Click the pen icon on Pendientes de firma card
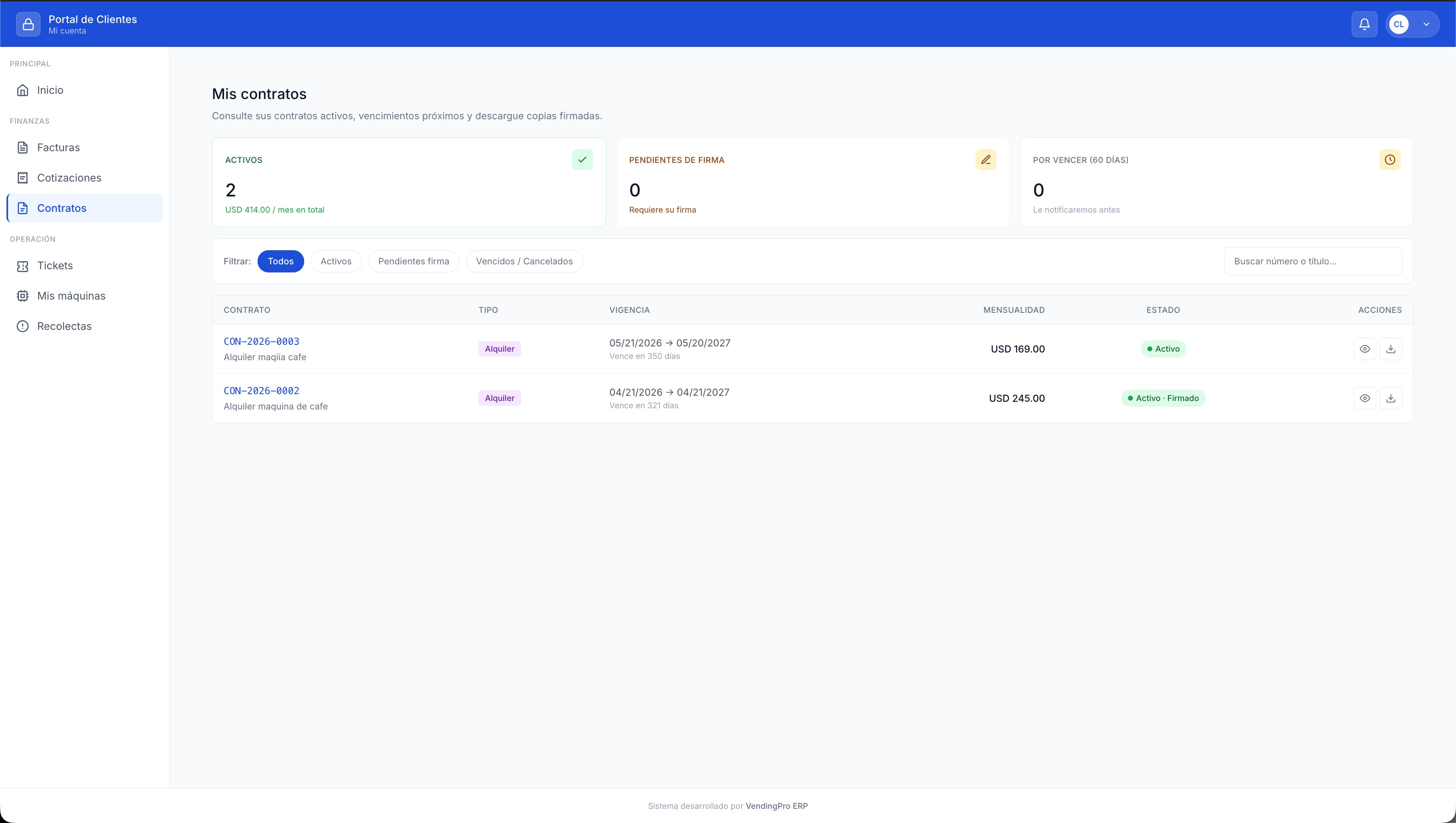Image resolution: width=1456 pixels, height=823 pixels. [986, 160]
